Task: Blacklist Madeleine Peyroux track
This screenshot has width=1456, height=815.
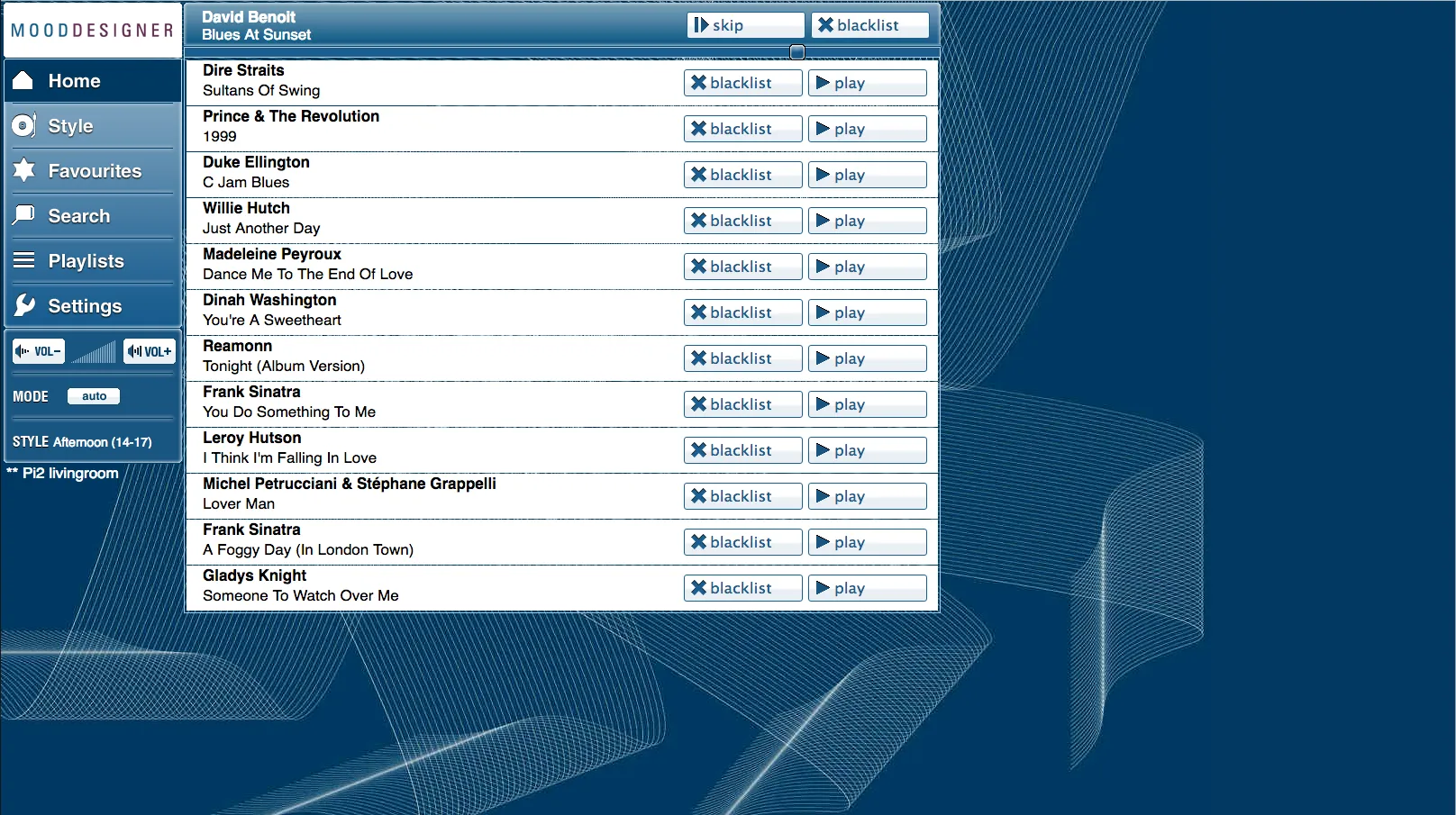Action: [743, 267]
